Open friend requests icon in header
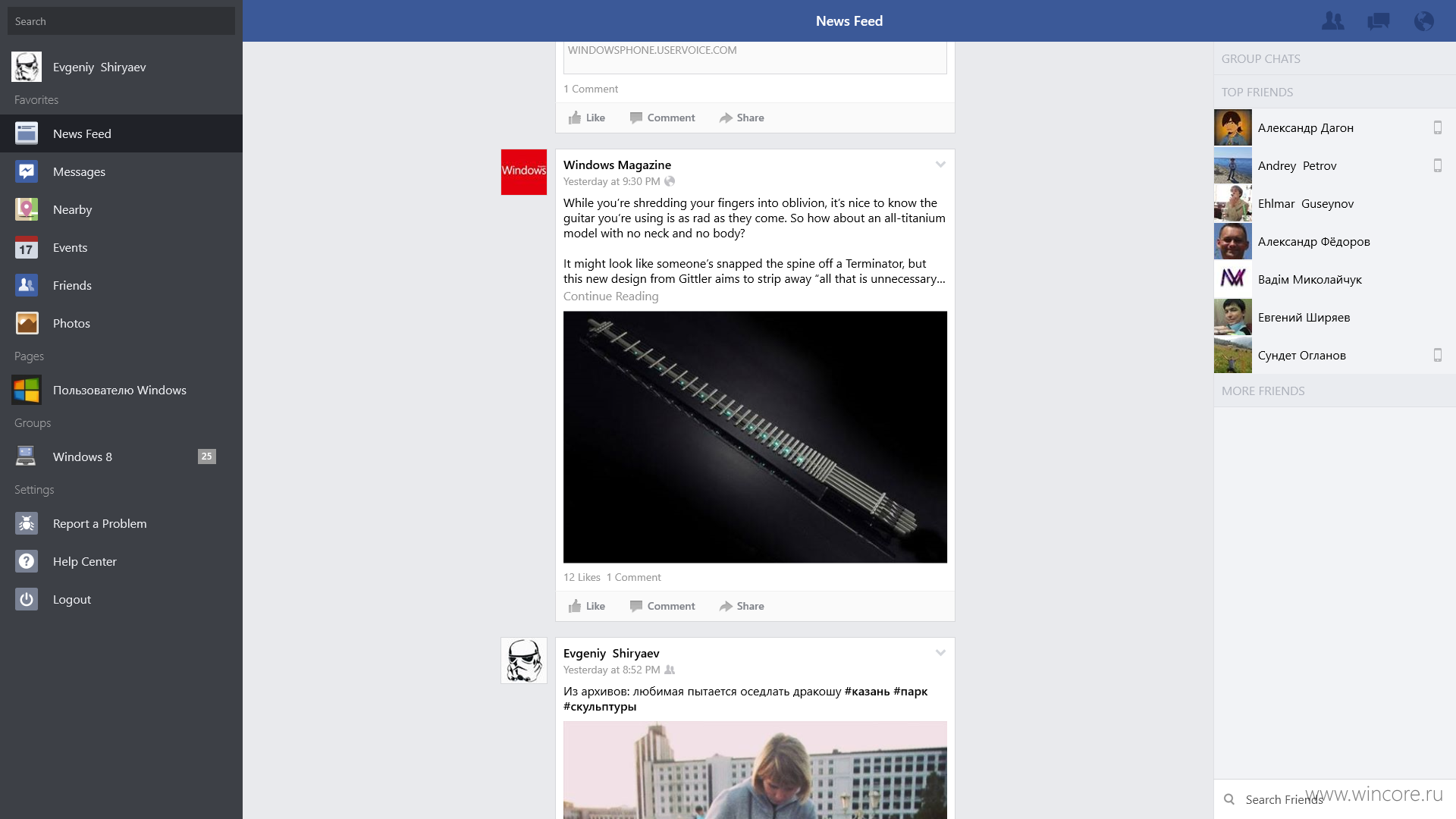The width and height of the screenshot is (1456, 819). click(x=1332, y=21)
